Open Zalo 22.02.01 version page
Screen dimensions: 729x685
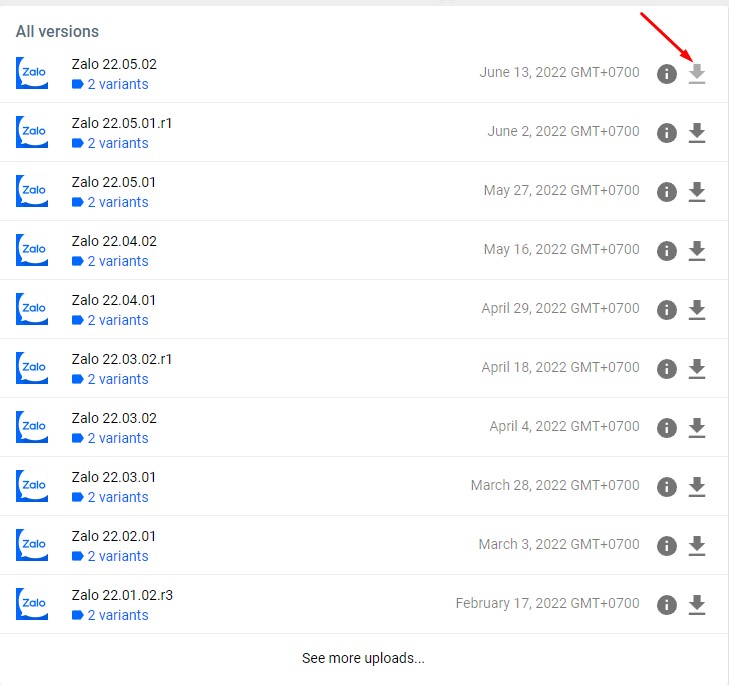[x=114, y=536]
